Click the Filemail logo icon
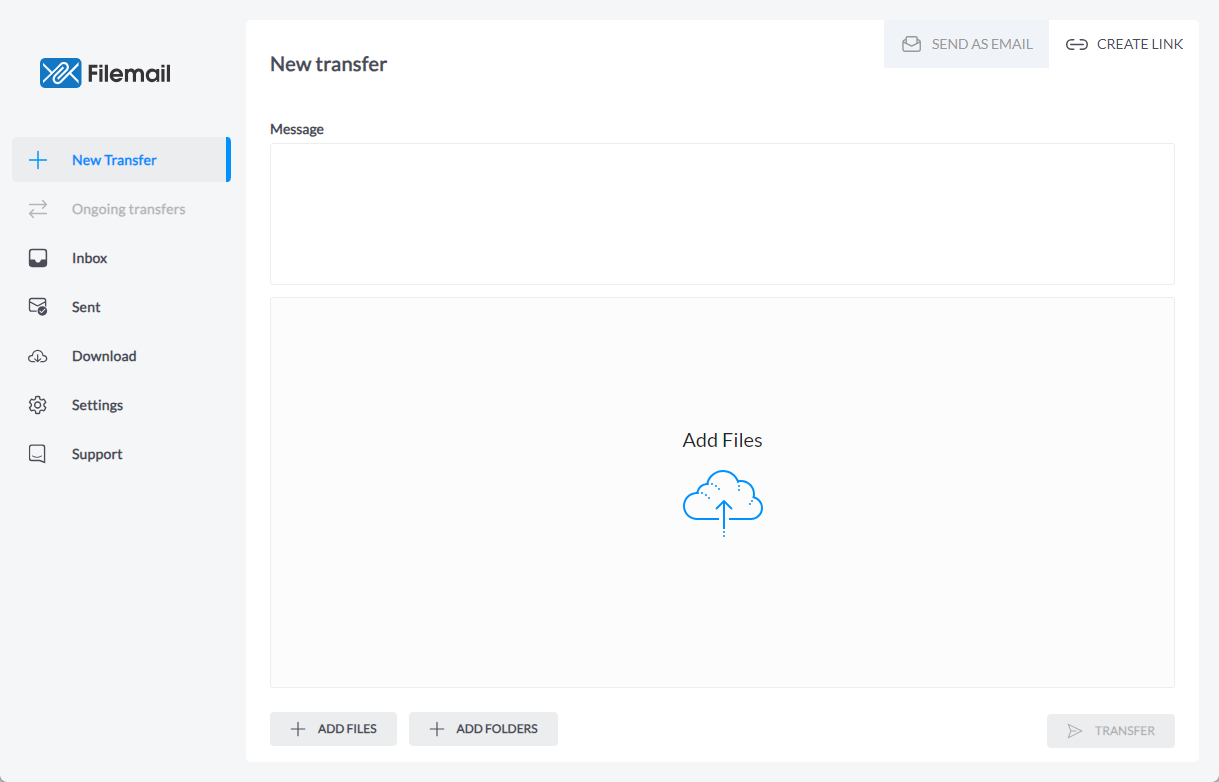 [60, 73]
